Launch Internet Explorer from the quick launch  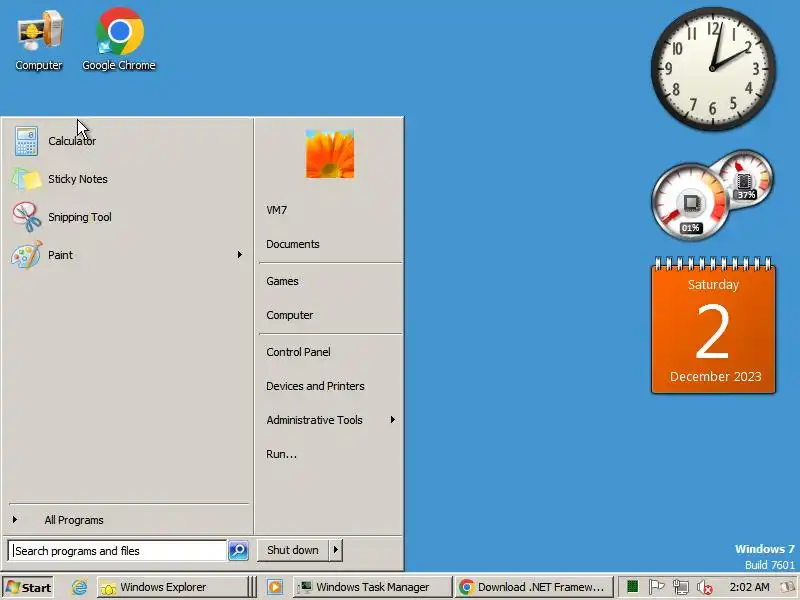coord(79,587)
